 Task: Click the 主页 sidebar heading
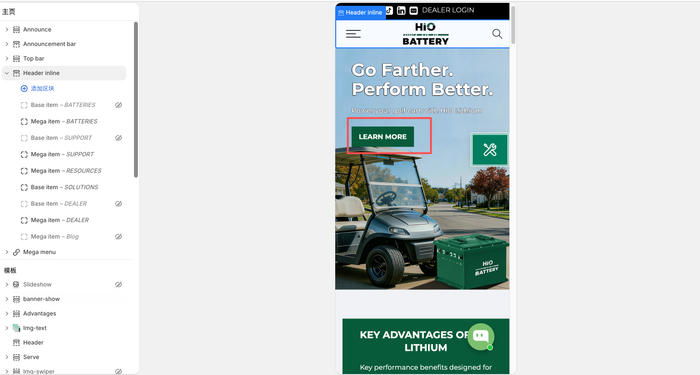(8, 12)
